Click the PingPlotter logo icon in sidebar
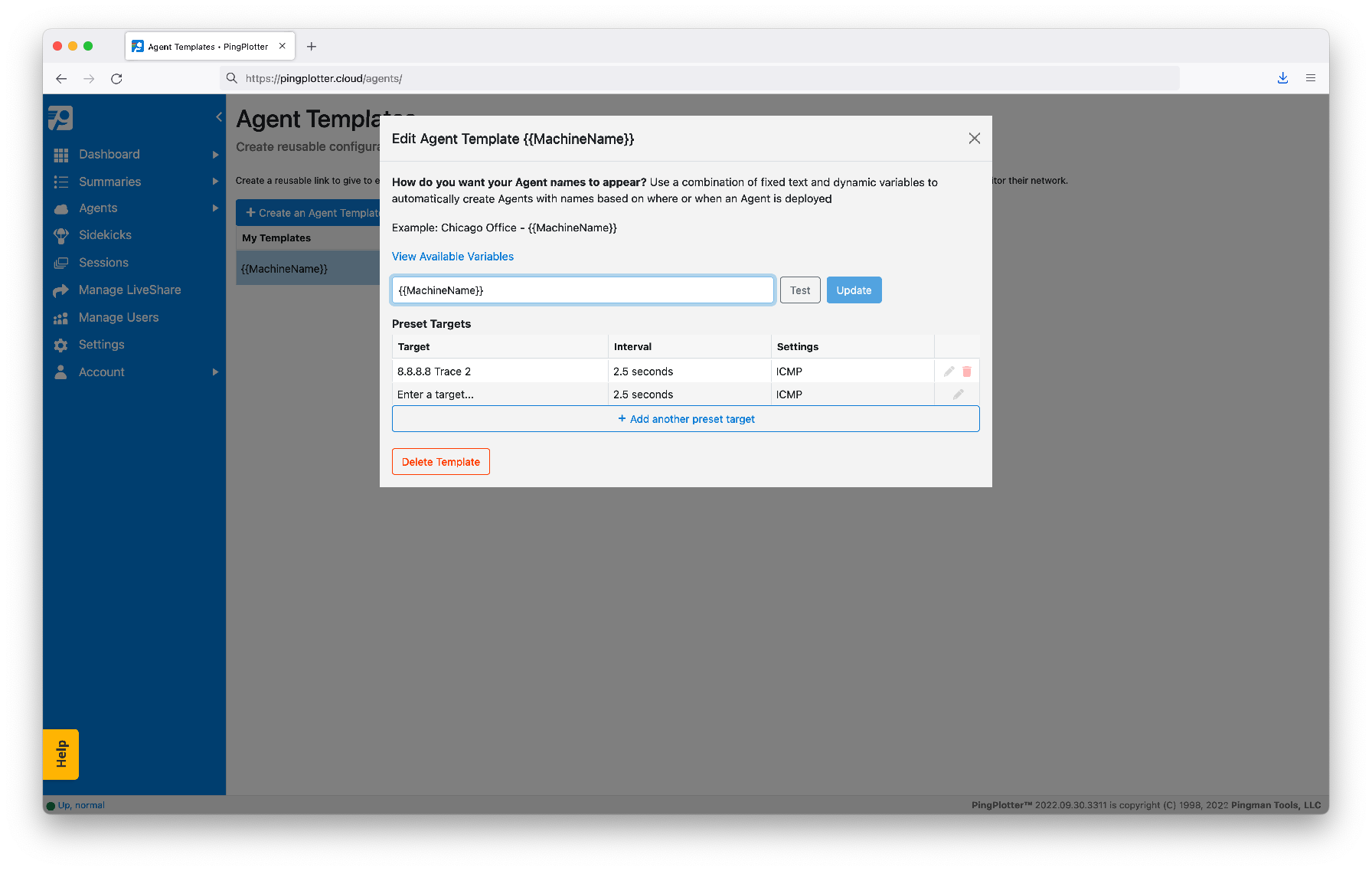The width and height of the screenshot is (1372, 871). pos(60,118)
